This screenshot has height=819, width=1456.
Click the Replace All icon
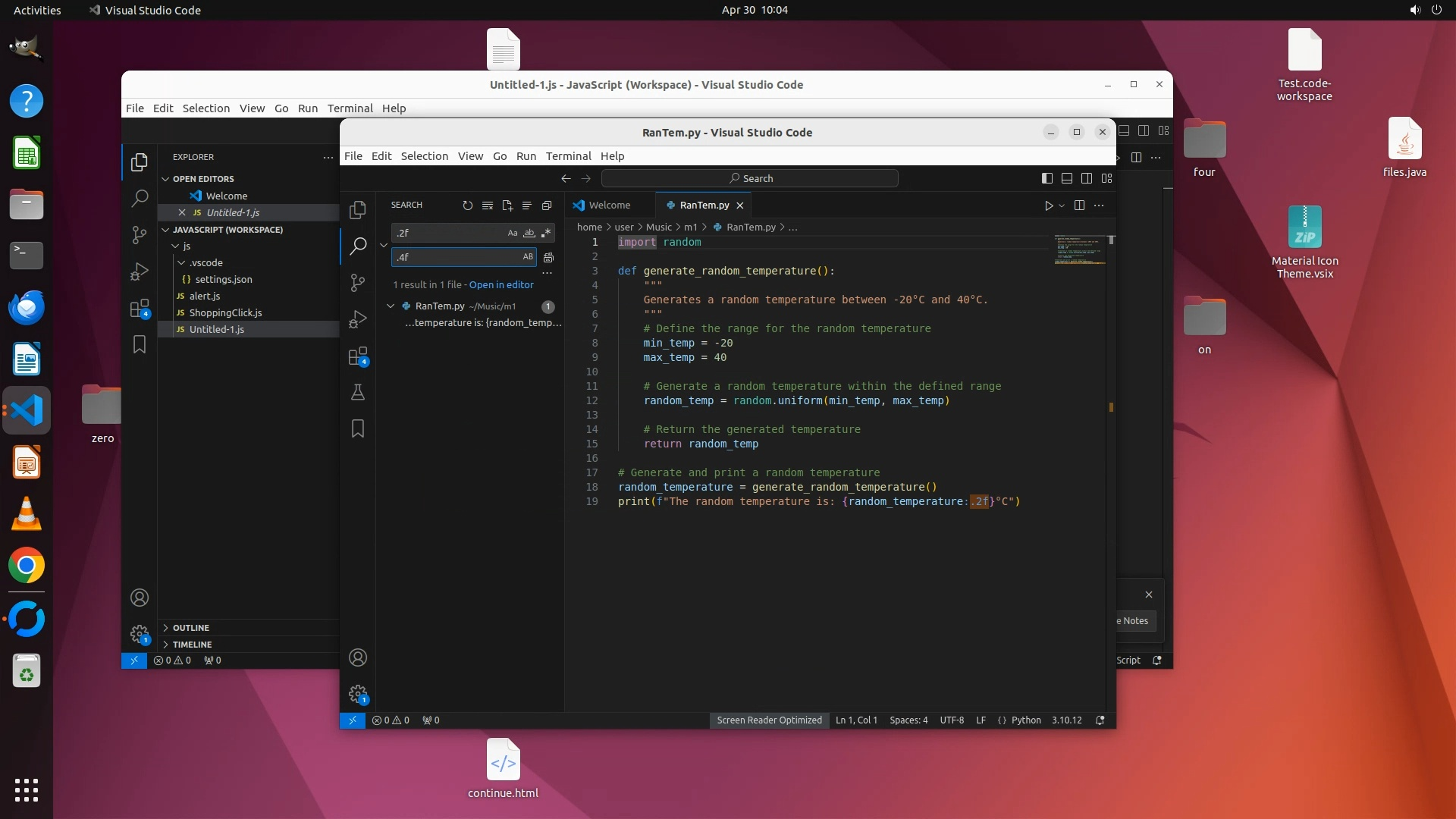click(548, 257)
